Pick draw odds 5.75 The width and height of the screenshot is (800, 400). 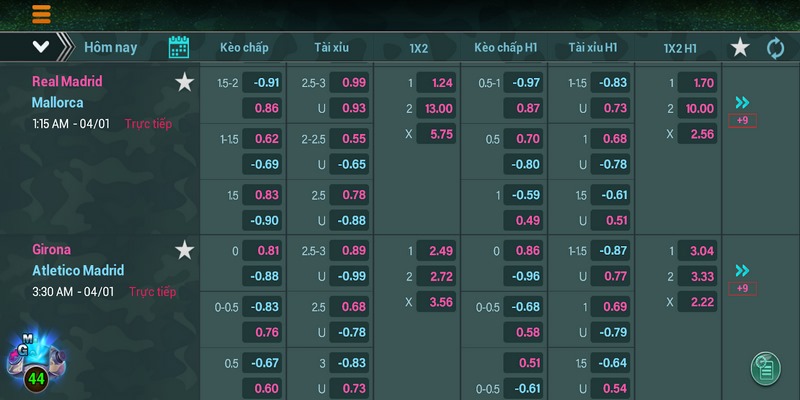click(x=436, y=134)
